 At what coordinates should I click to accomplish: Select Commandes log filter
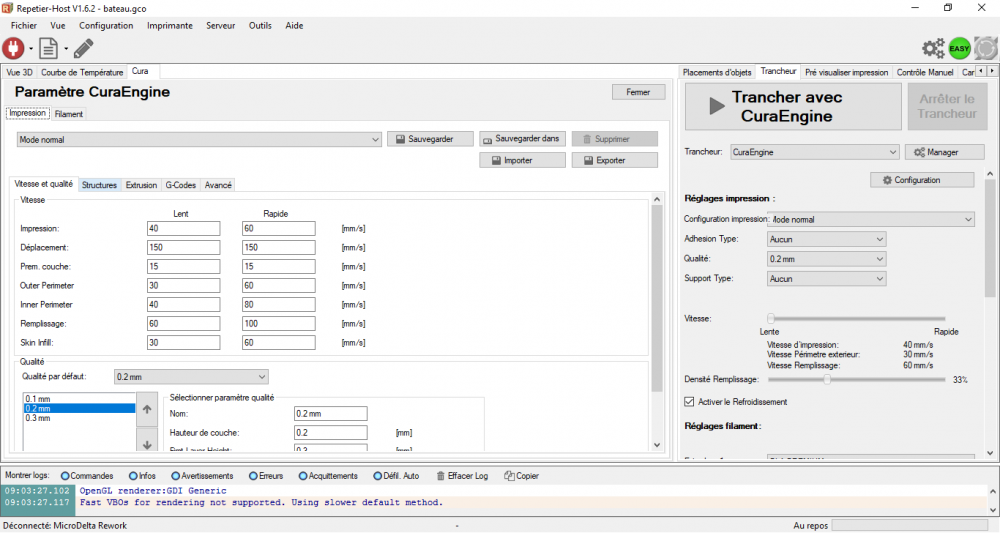(x=87, y=476)
